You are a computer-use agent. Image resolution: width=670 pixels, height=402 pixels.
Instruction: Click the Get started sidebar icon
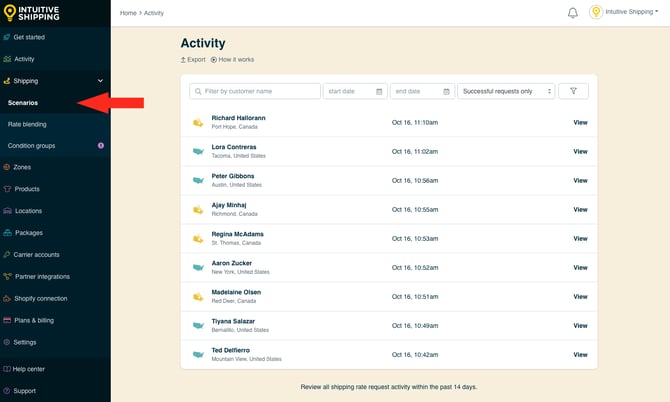point(6,37)
